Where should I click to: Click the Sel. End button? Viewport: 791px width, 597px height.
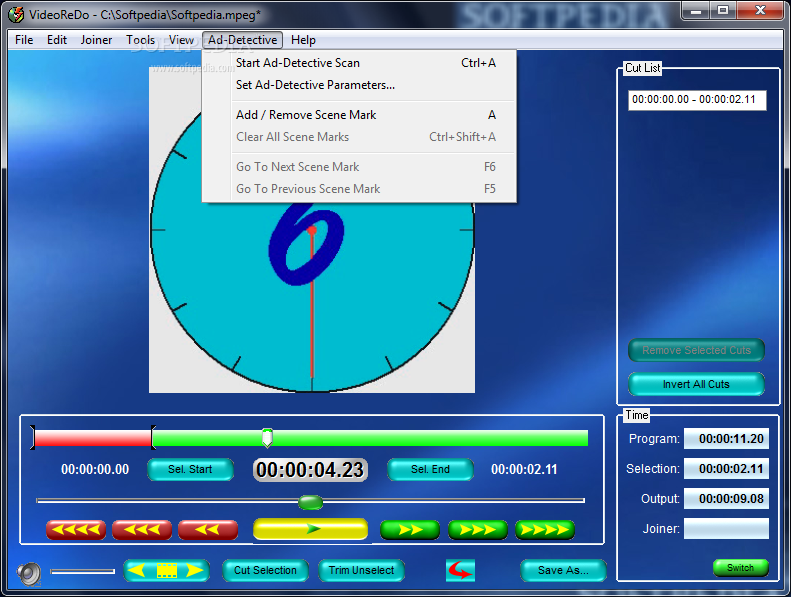(430, 469)
